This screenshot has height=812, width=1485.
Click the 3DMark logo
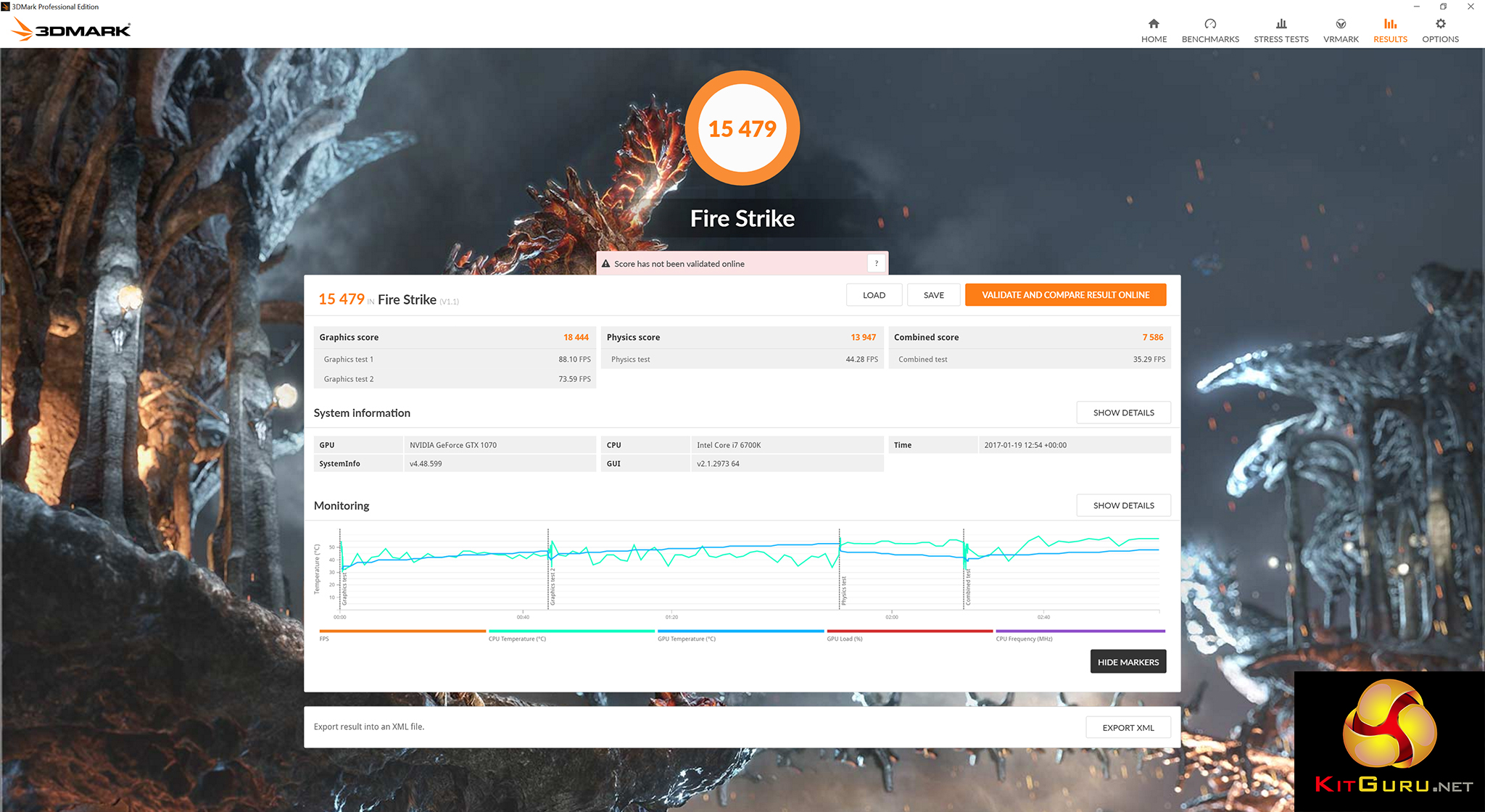tap(72, 30)
